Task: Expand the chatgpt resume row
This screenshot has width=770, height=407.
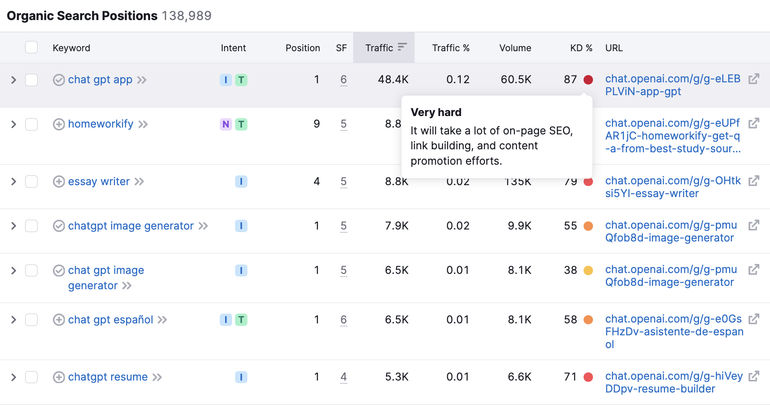Action: [x=13, y=377]
